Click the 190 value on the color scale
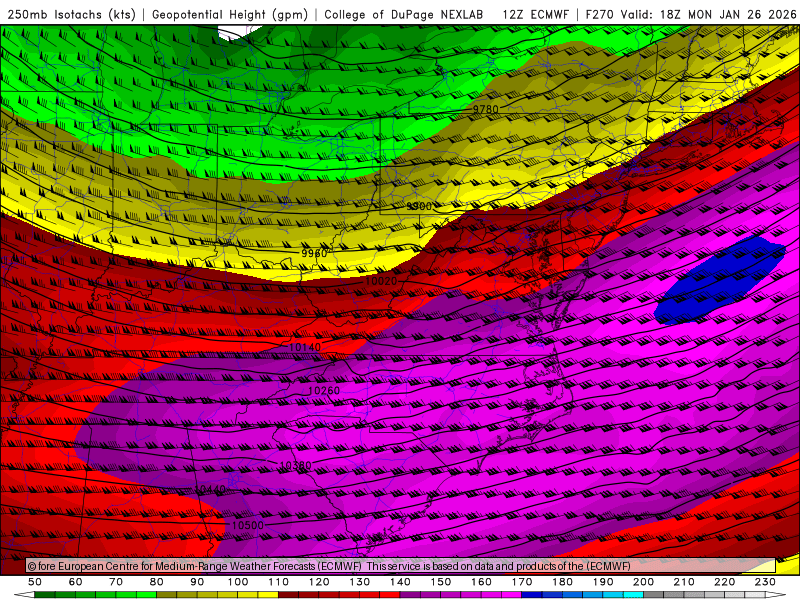 pos(603,582)
